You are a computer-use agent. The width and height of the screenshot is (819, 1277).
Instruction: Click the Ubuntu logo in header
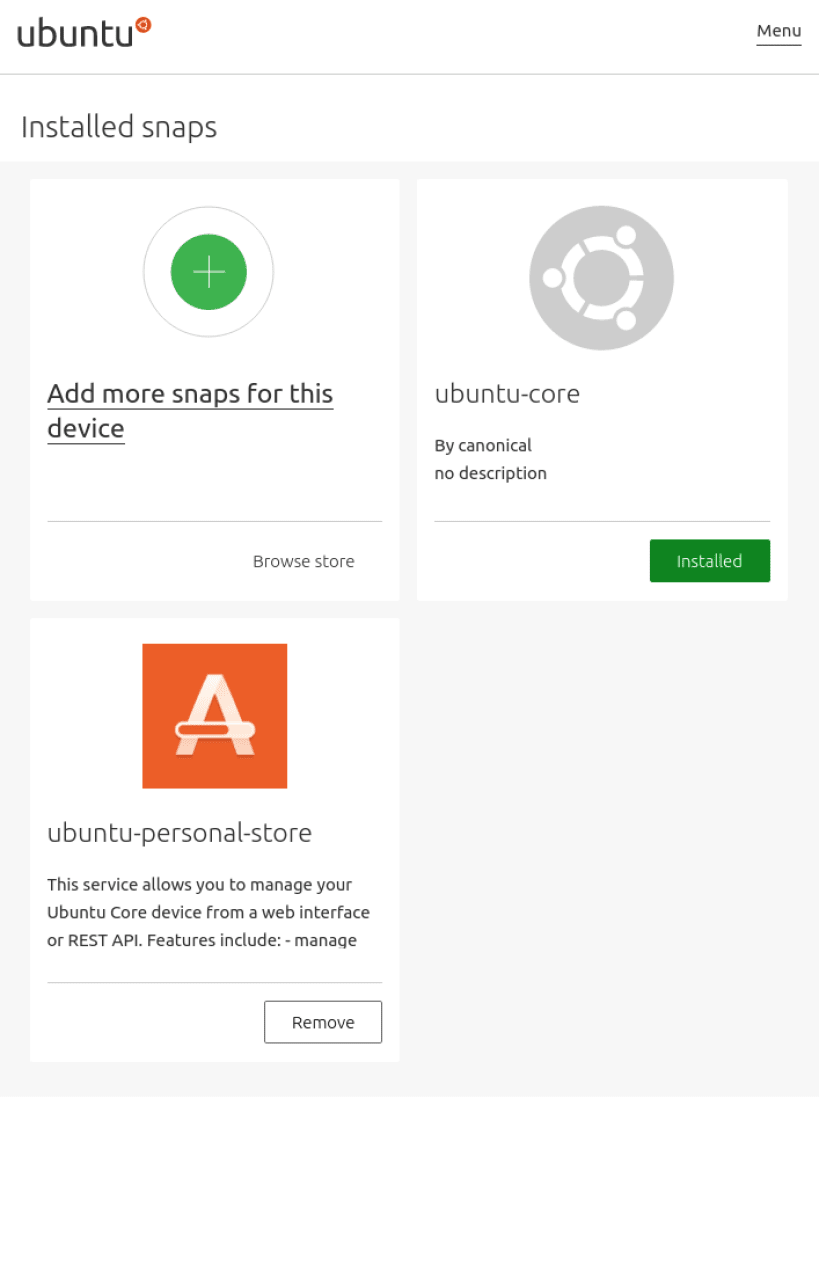tap(84, 32)
